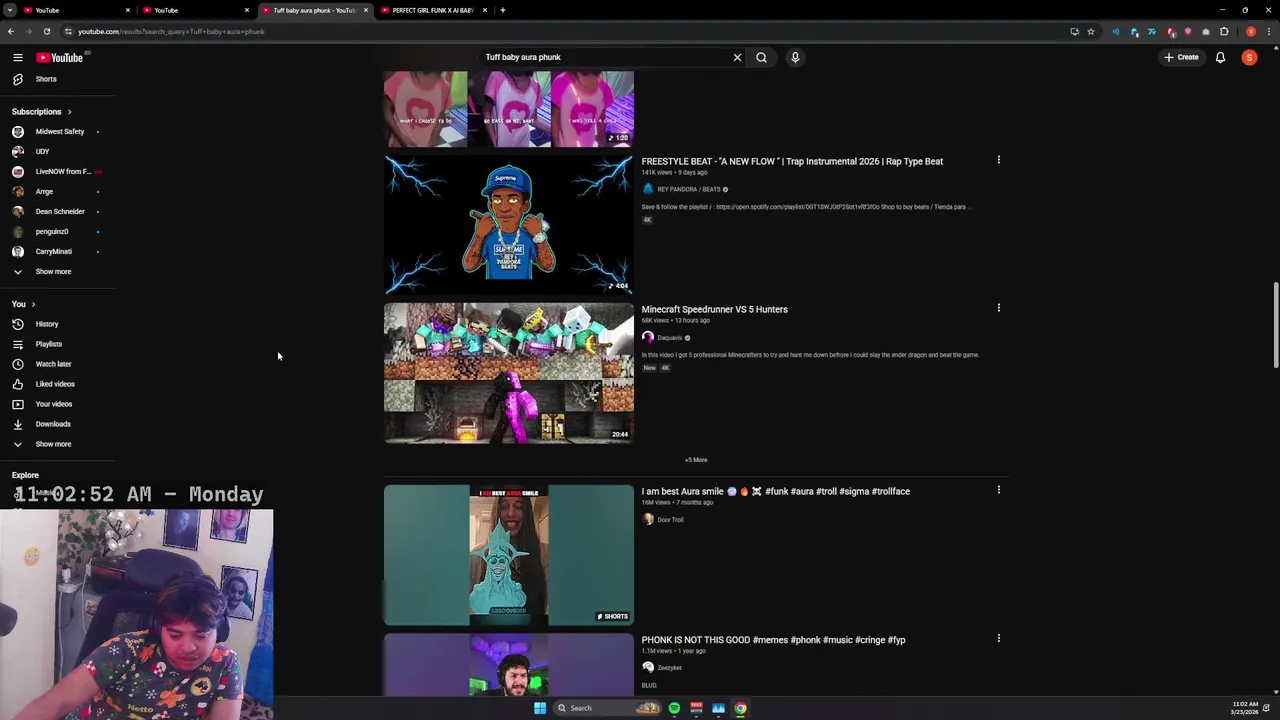Viewport: 1280px width, 720px height.
Task: Go back with browser back arrow
Action: coord(11,31)
